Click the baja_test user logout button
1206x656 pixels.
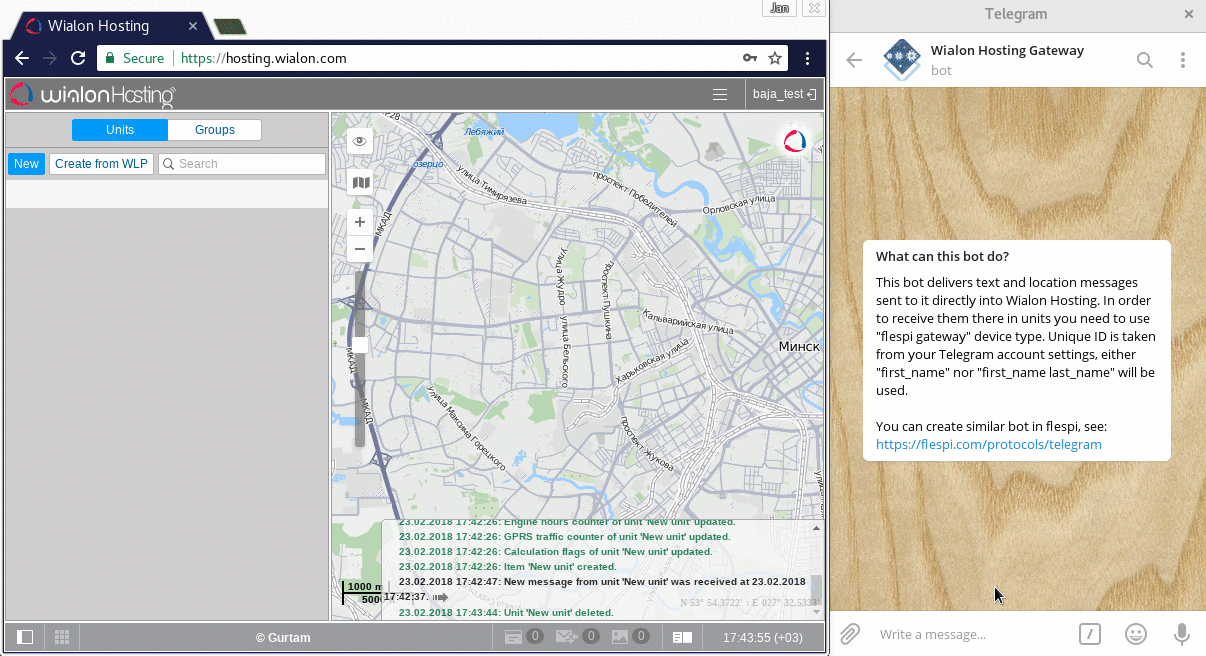(x=785, y=95)
